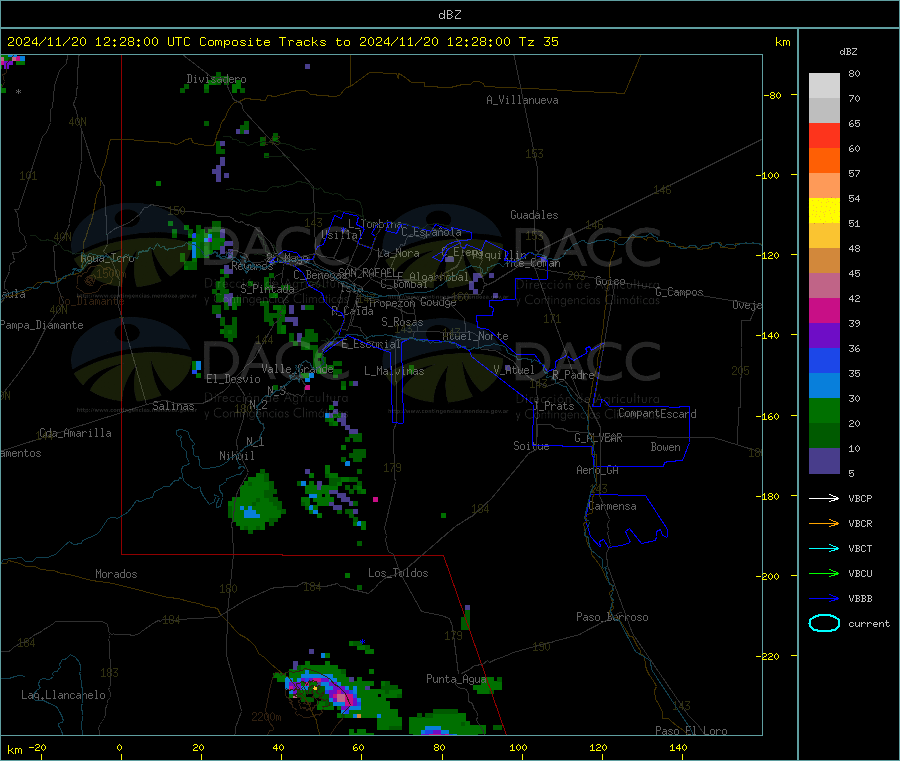The image size is (900, 761).
Task: Click the white VBCP arrow in the legend
Action: click(x=824, y=498)
